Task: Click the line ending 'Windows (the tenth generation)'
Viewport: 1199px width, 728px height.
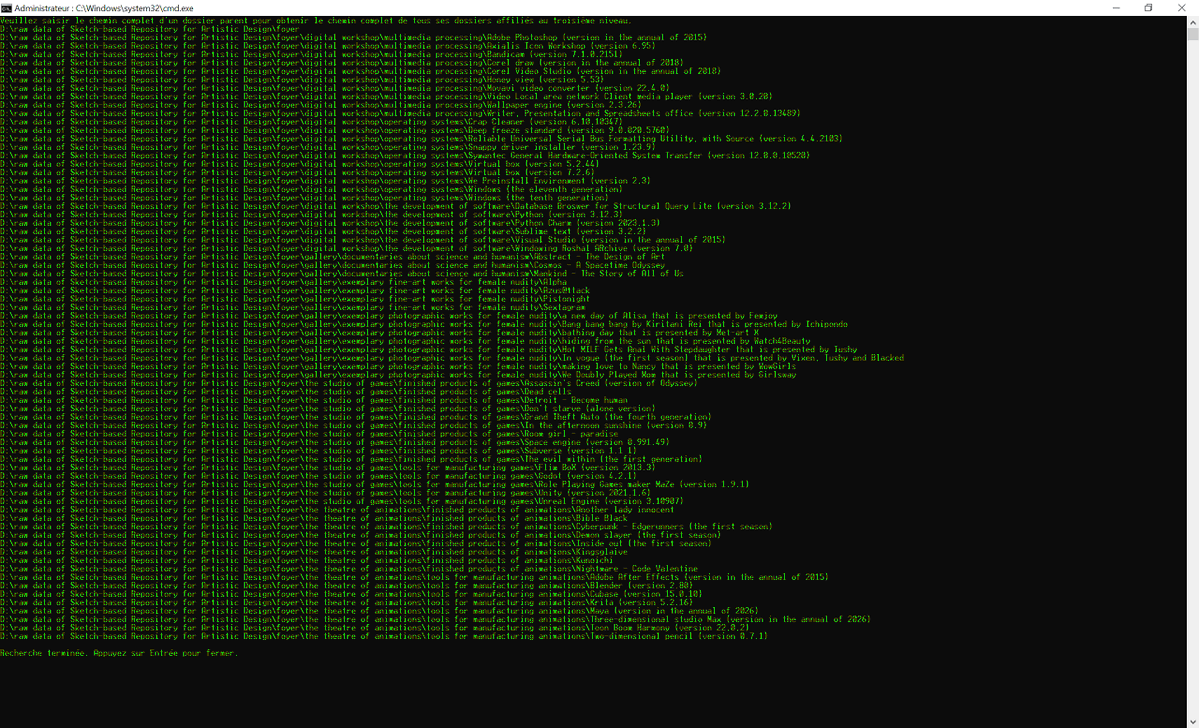Action: [x=304, y=197]
